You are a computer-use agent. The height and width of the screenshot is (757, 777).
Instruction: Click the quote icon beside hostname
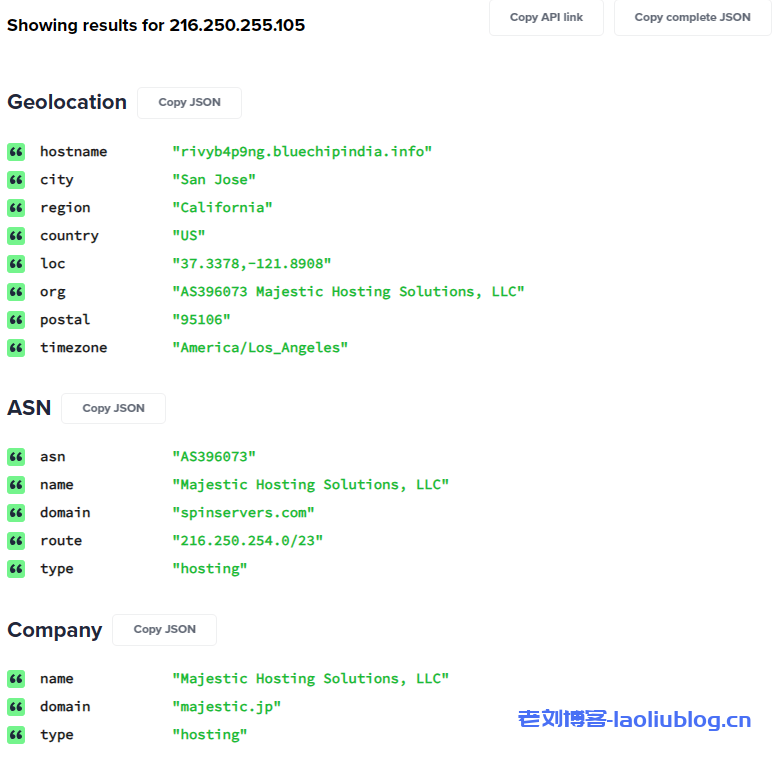pyautogui.click(x=16, y=152)
